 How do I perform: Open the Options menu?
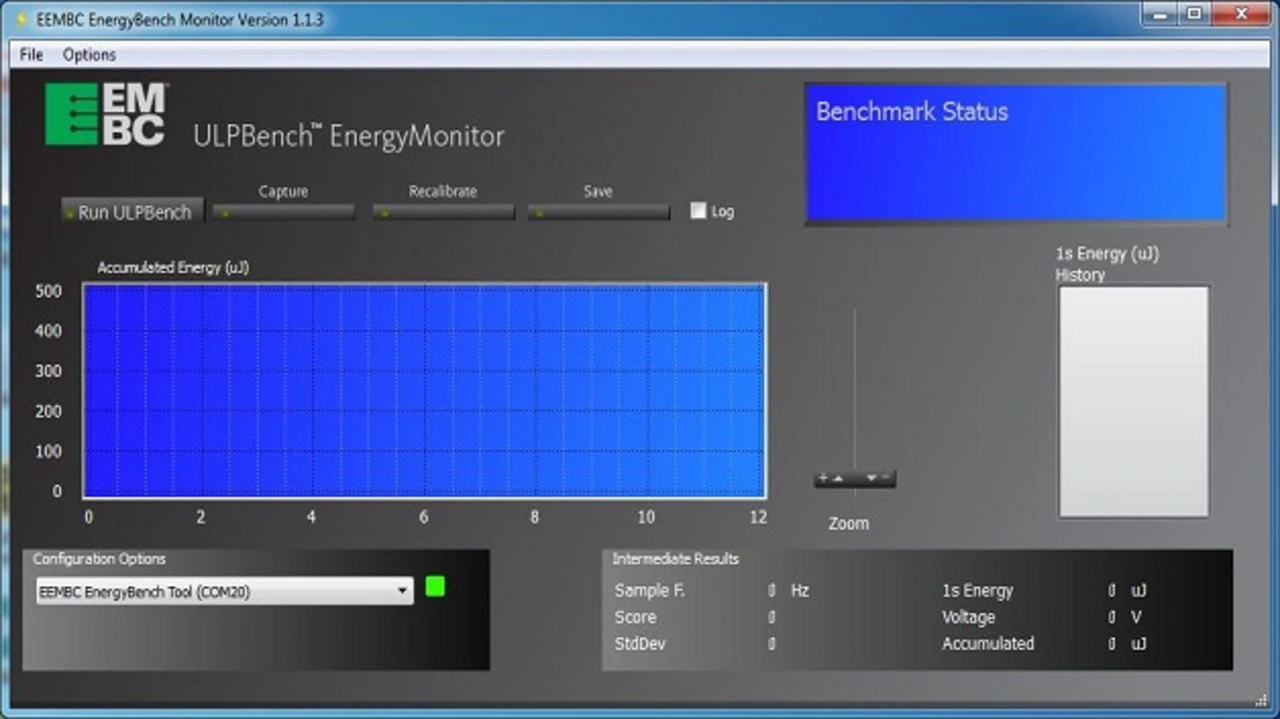pos(89,55)
